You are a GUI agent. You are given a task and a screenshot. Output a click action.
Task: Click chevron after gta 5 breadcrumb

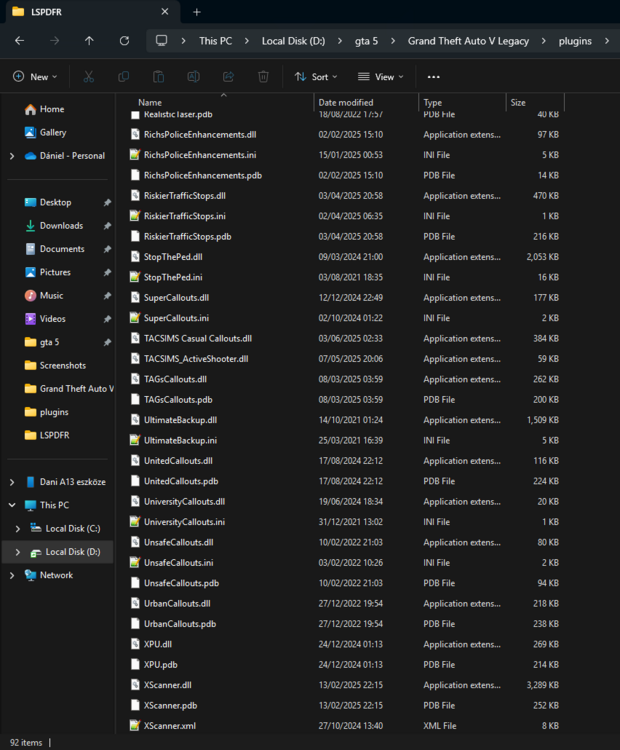[x=393, y=41]
